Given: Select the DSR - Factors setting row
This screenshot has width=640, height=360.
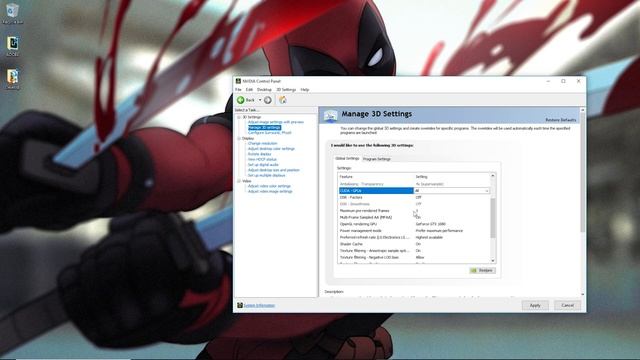Looking at the screenshot, I should click(x=414, y=198).
